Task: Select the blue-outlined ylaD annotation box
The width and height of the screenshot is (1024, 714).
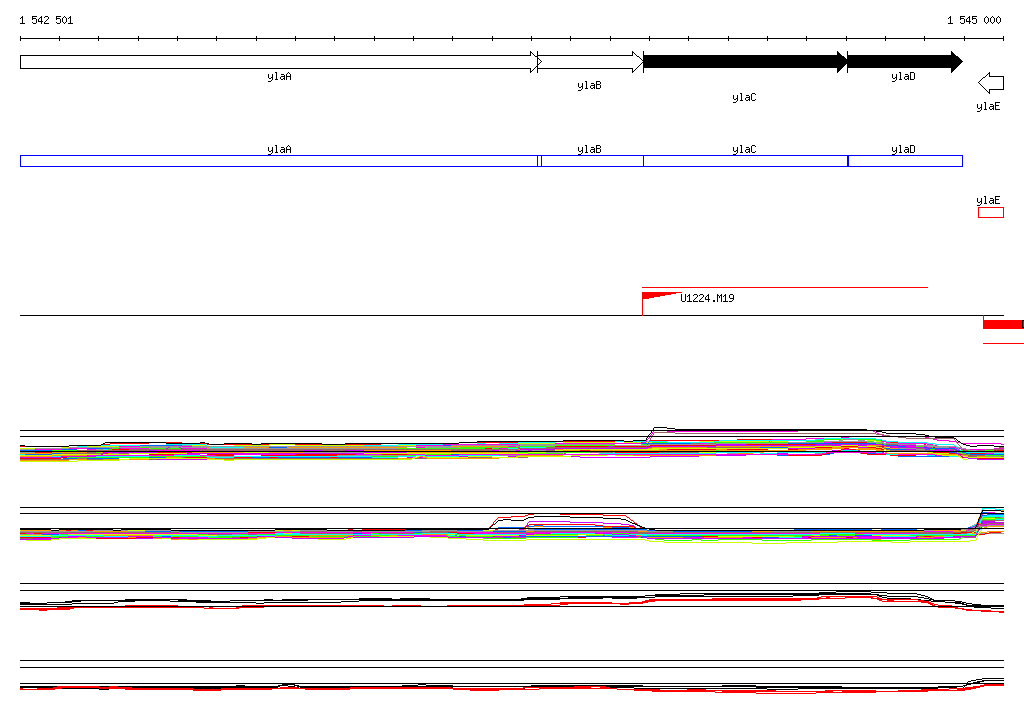Action: click(904, 161)
